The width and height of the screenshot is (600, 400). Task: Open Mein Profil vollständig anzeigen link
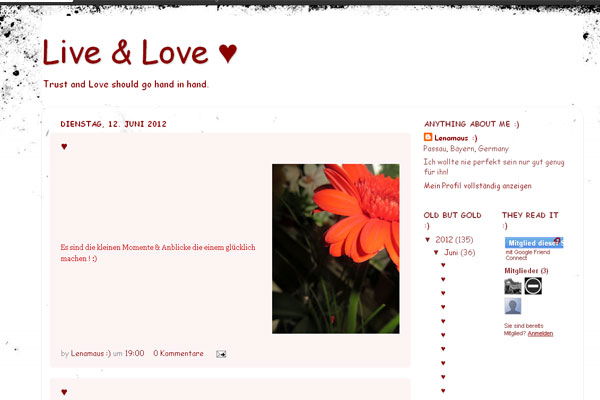coord(478,186)
